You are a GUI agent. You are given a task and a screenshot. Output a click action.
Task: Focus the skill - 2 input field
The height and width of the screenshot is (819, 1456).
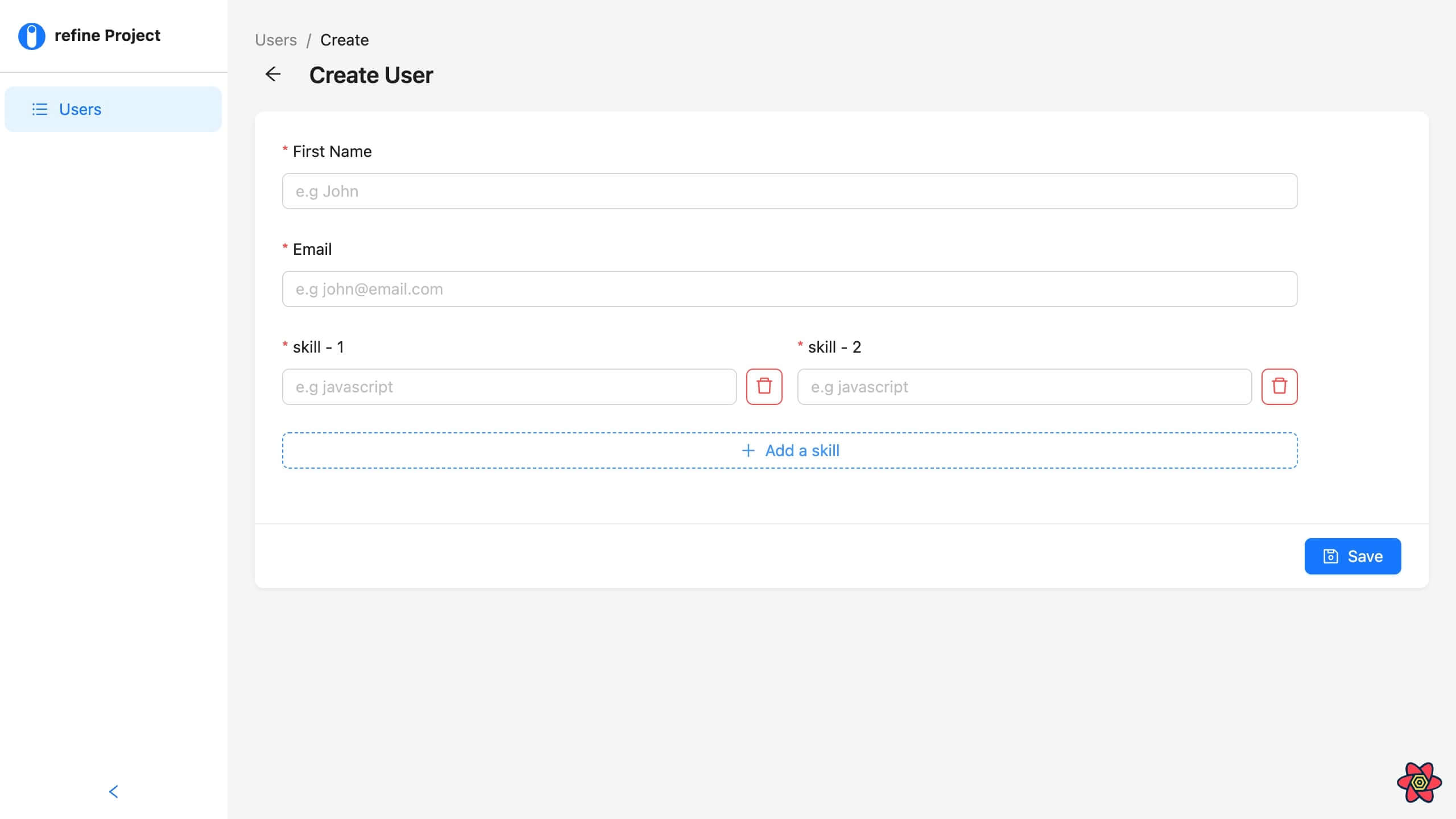(x=1024, y=387)
